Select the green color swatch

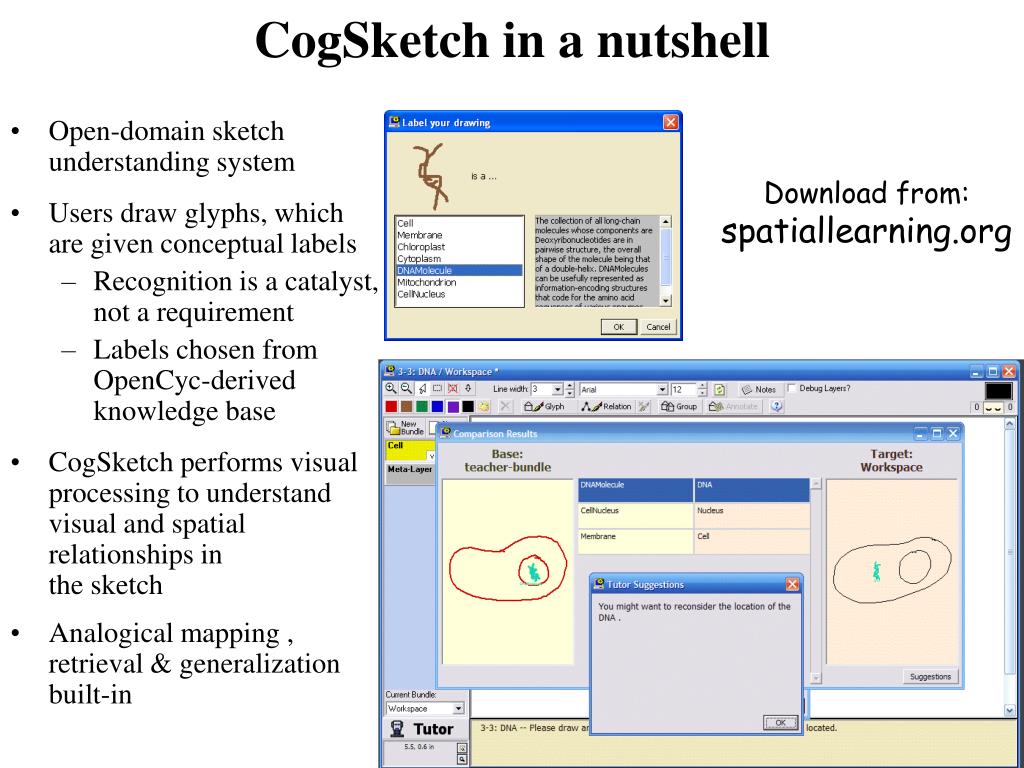coord(422,406)
